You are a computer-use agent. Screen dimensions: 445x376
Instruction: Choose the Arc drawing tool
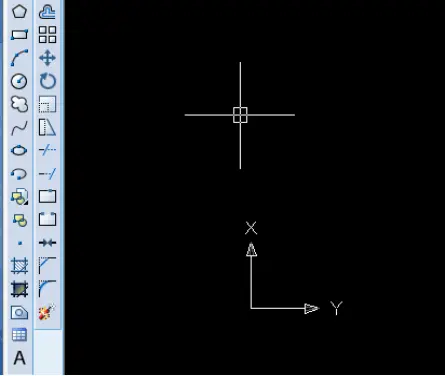tap(19, 58)
